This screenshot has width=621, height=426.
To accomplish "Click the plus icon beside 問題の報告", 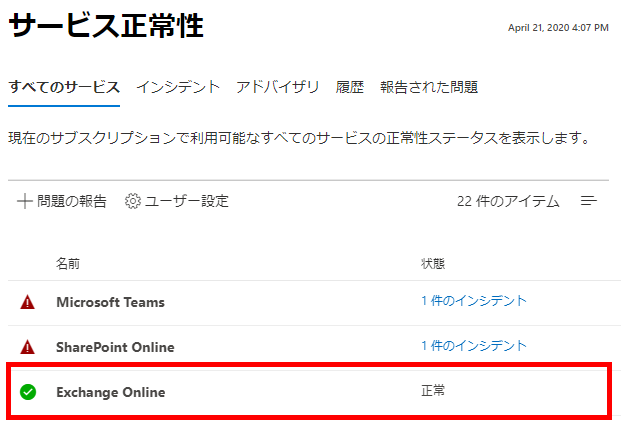I will click(25, 201).
